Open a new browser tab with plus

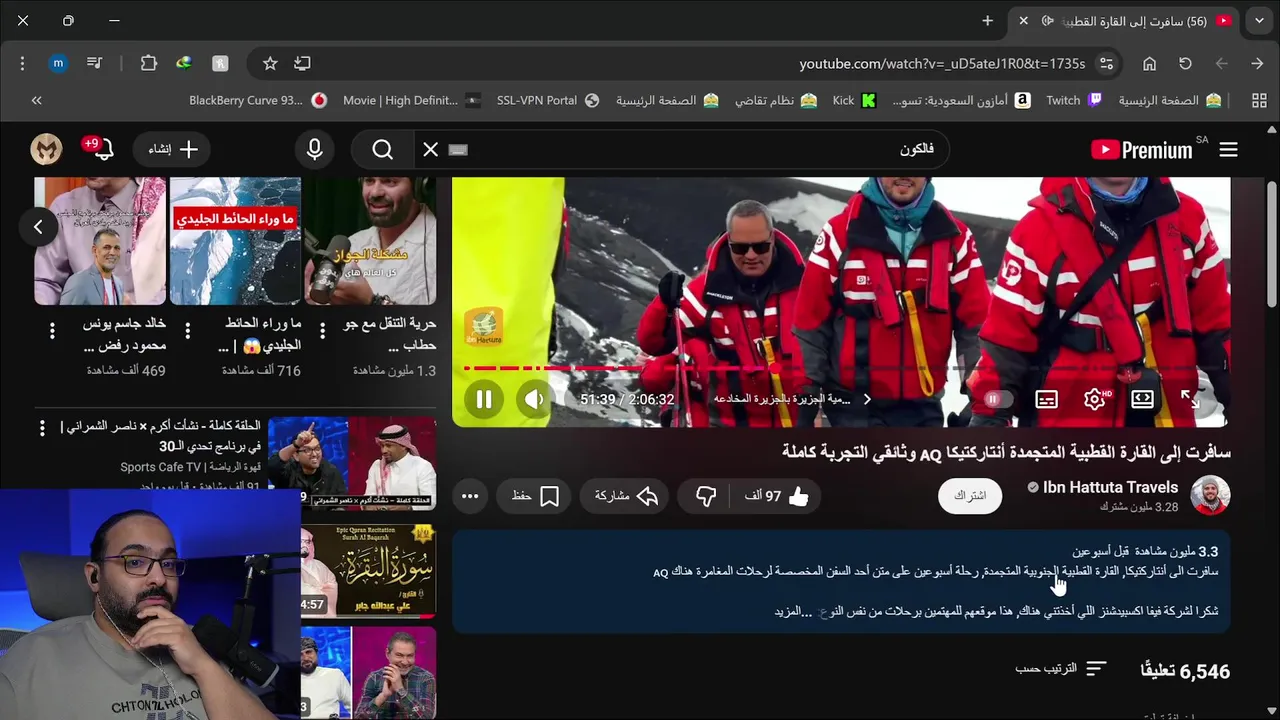tap(988, 20)
